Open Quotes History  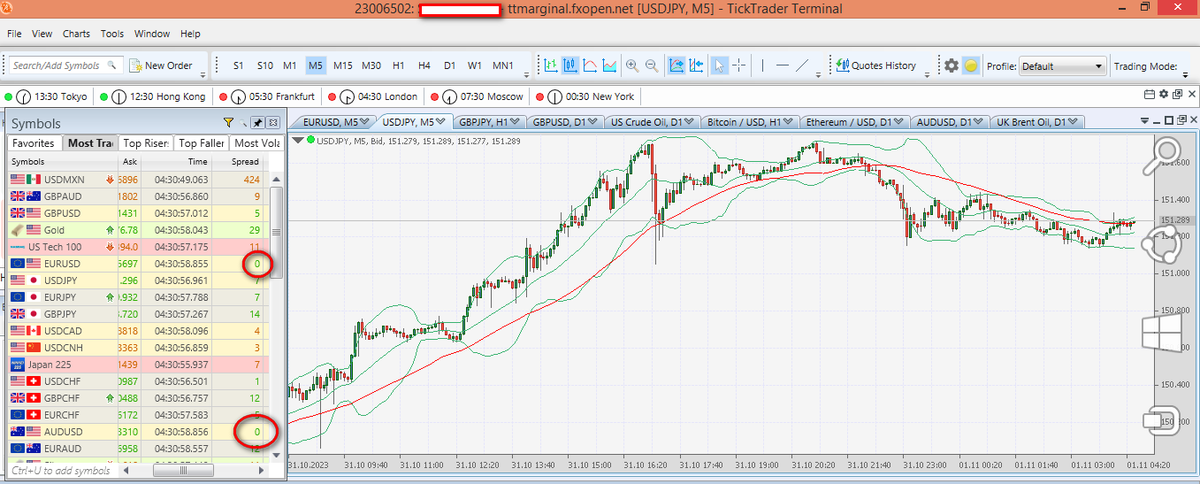pyautogui.click(x=875, y=66)
